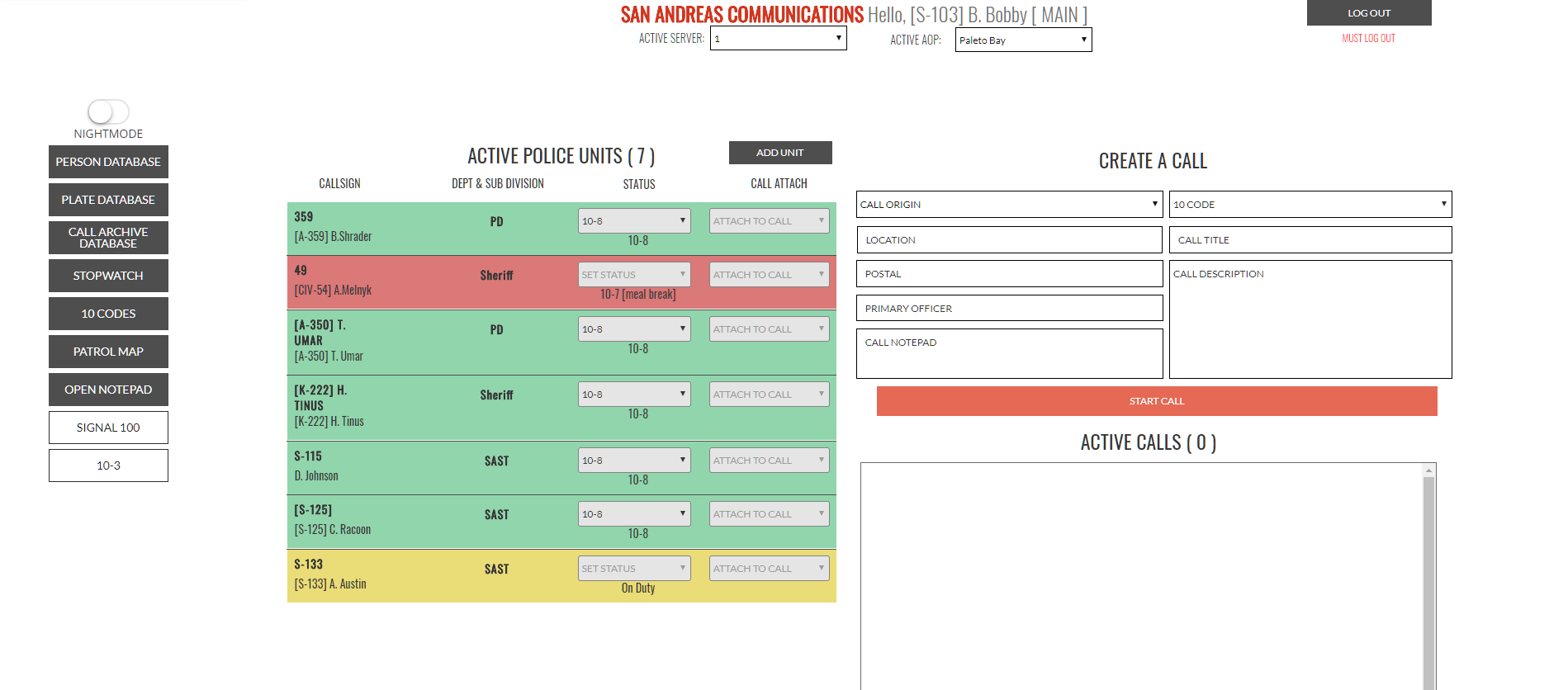
Task: Click the Call Notepad text area
Action: tap(1010, 353)
